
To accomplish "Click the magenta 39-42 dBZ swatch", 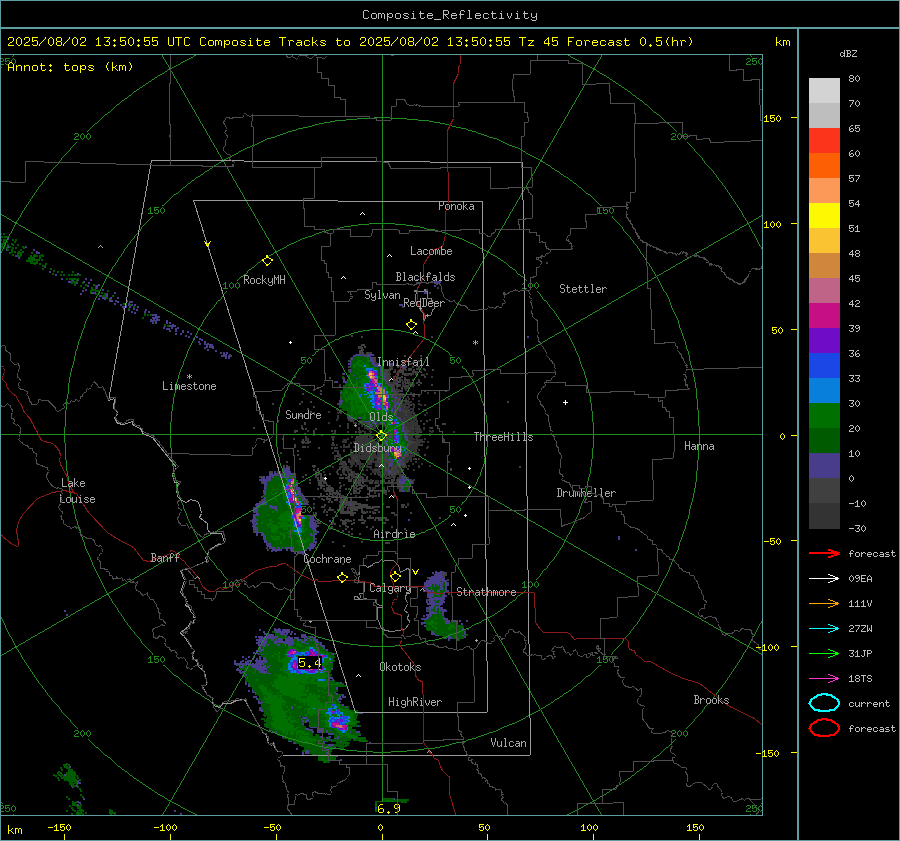I will tap(824, 316).
